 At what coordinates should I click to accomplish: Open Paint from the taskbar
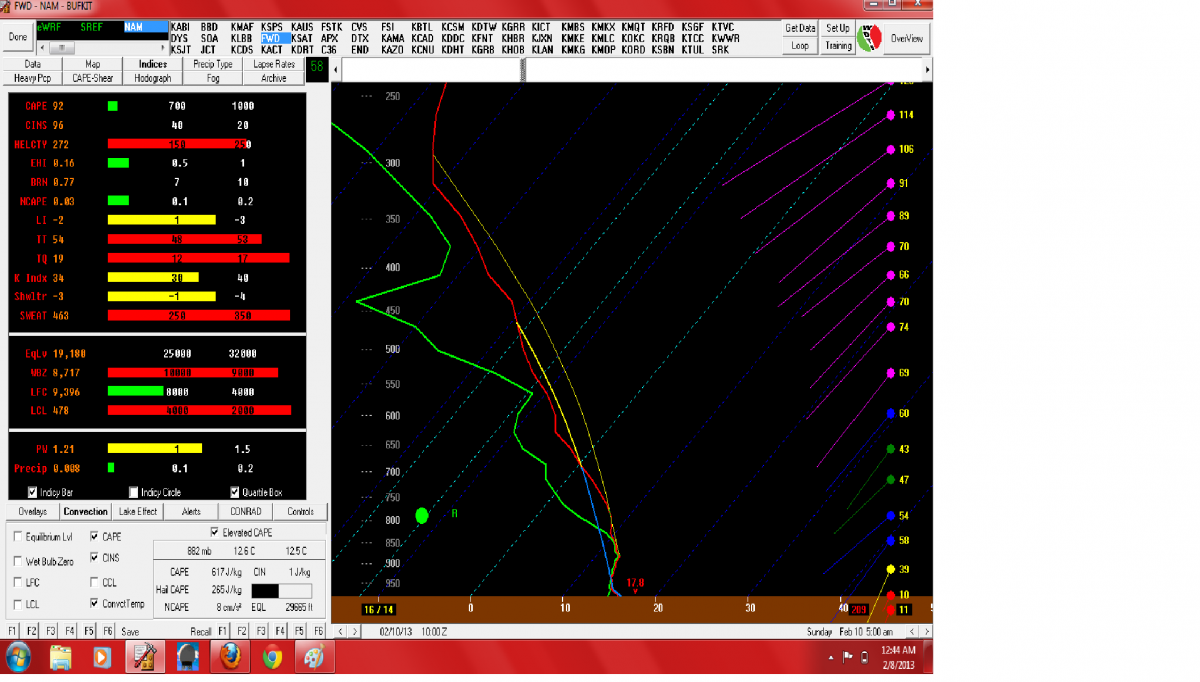click(314, 658)
